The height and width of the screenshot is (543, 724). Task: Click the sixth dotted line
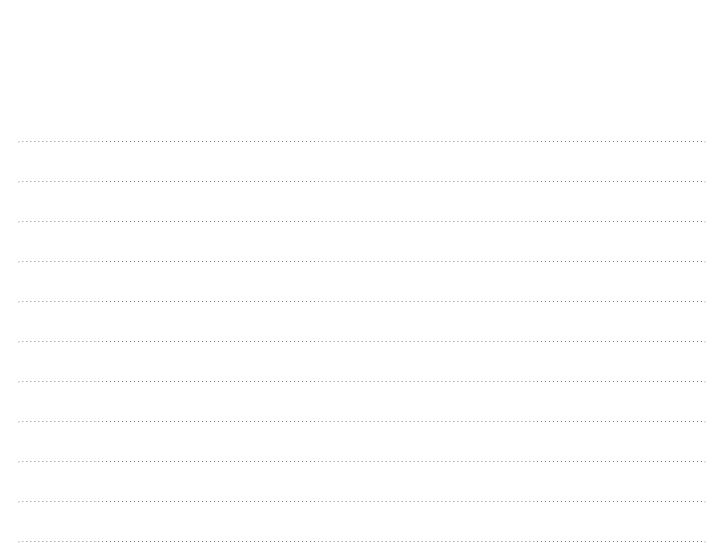pyautogui.click(x=362, y=342)
